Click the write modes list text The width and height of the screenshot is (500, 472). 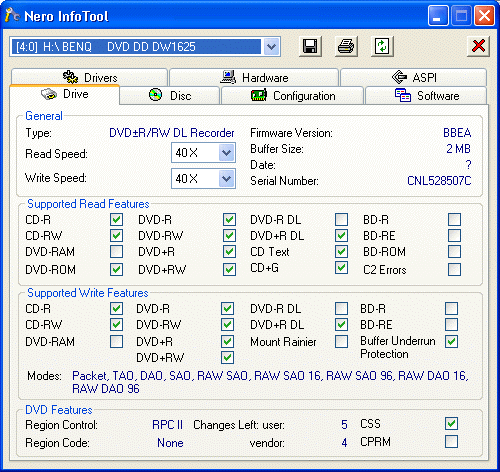coord(270,382)
